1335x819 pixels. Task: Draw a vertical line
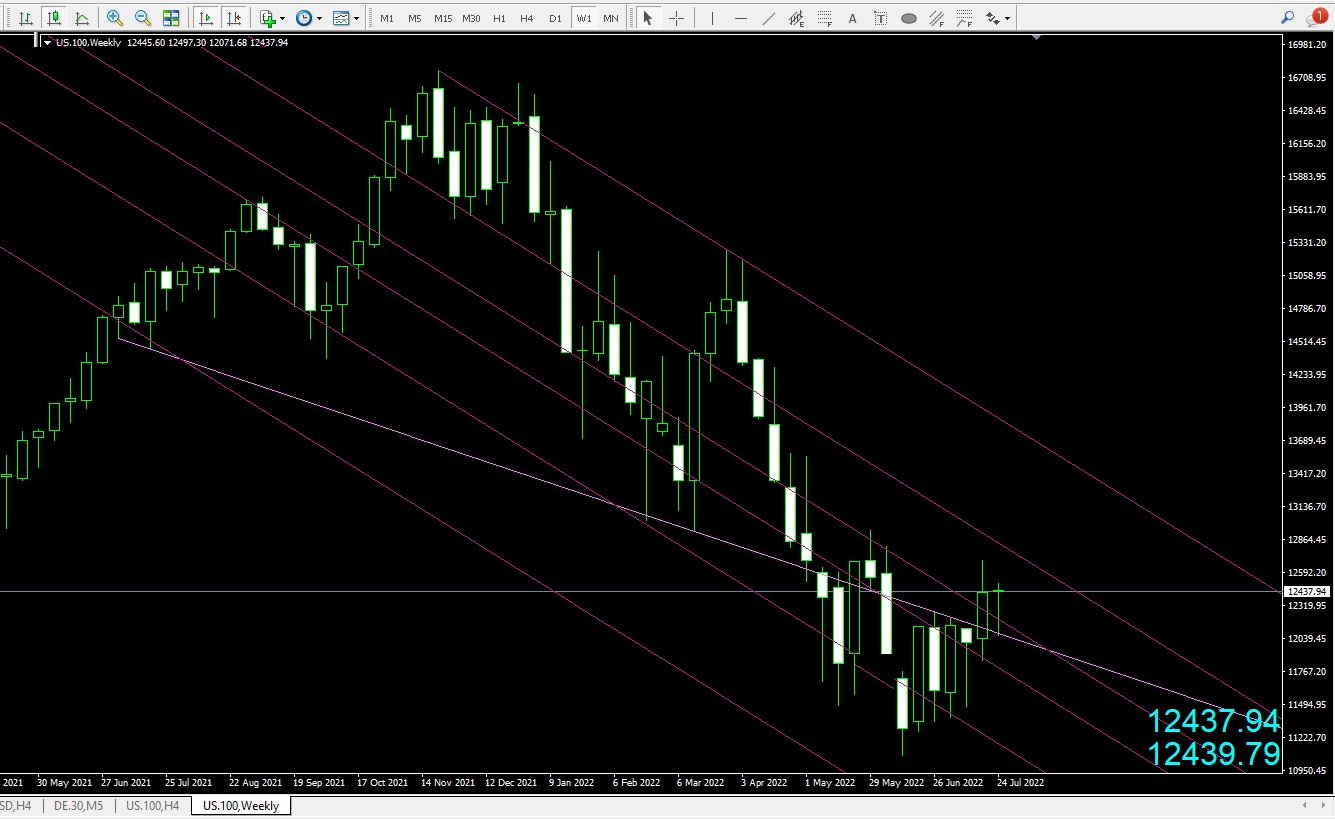[x=711, y=18]
